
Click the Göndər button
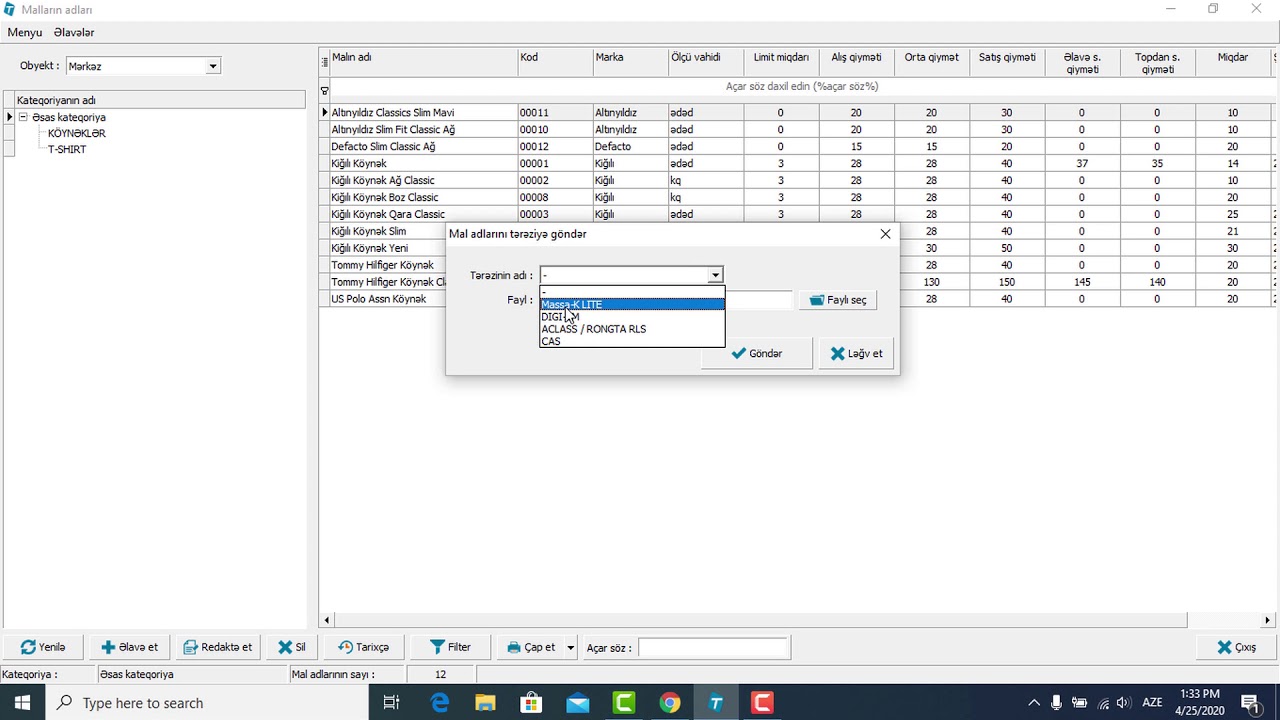(x=757, y=353)
